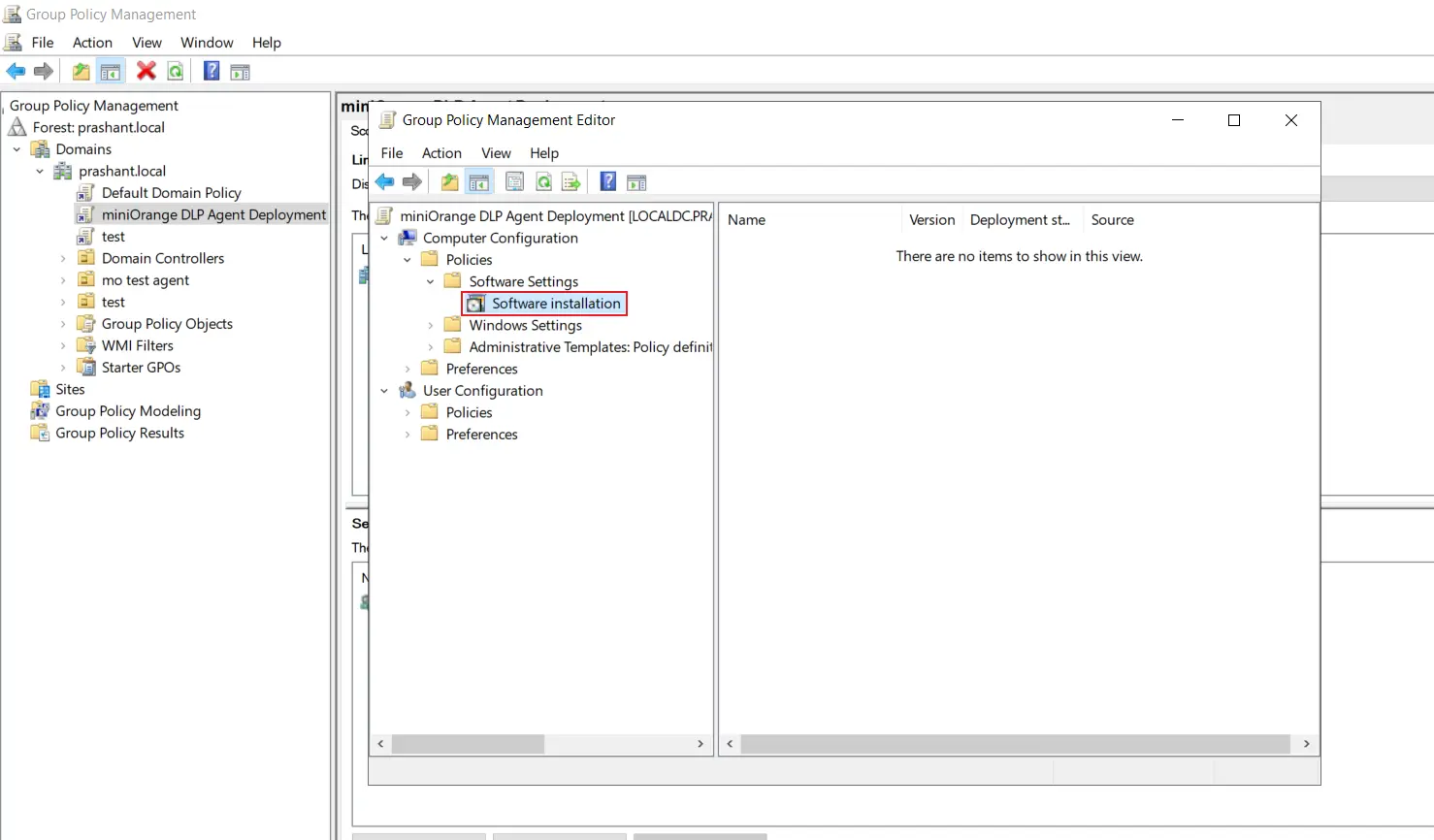Click the New Window from Here icon
Screen dimensions: 1434x840
636,181
